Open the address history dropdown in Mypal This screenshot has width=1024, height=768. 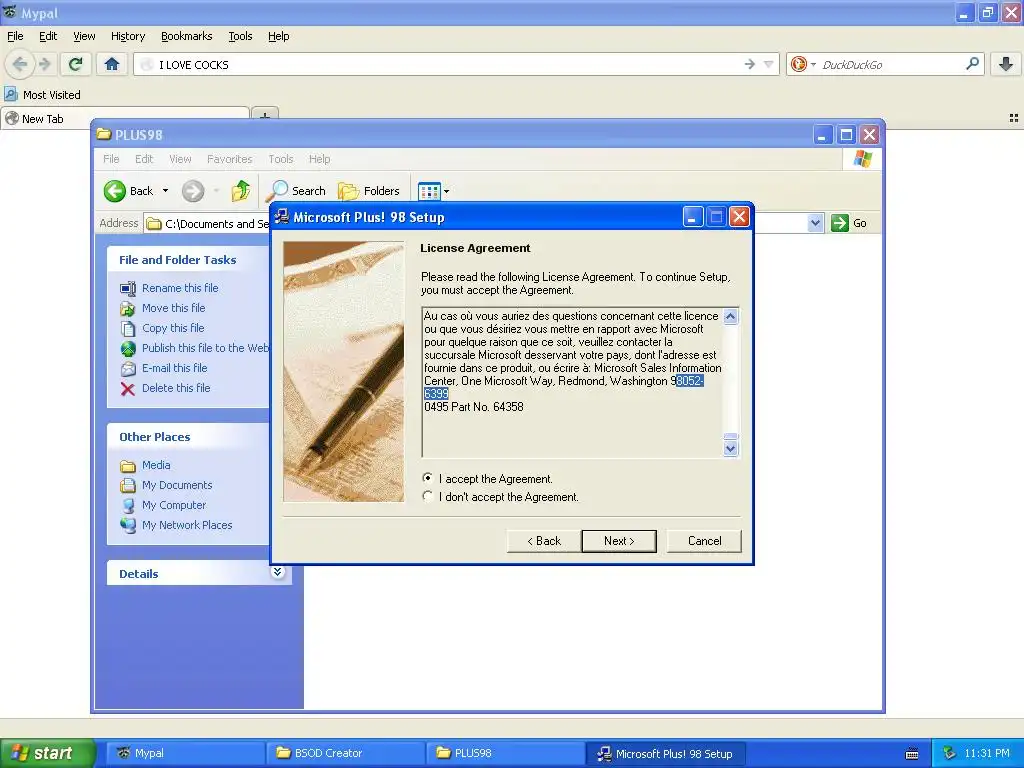coord(769,64)
